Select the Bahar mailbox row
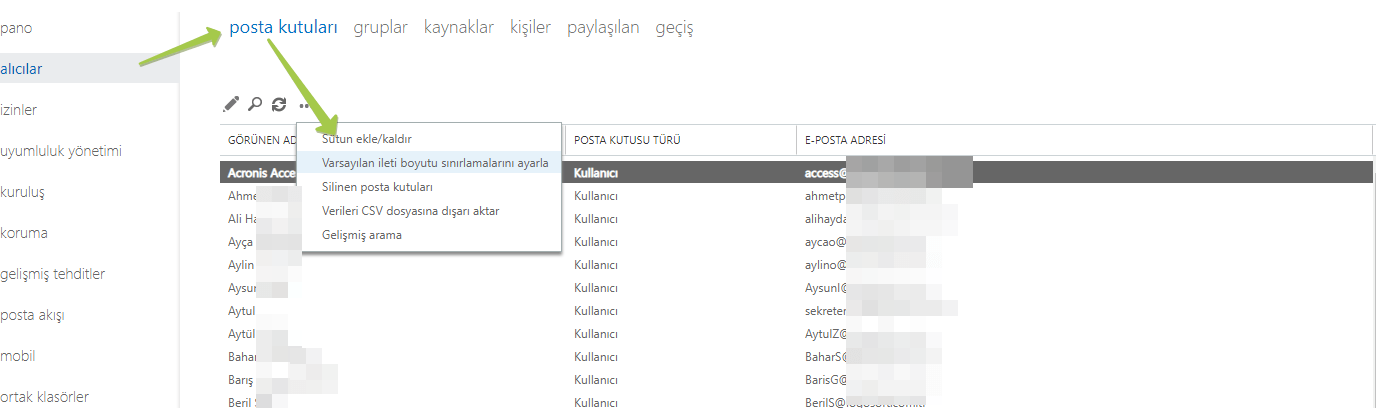Image resolution: width=1376 pixels, height=408 pixels. pos(796,357)
